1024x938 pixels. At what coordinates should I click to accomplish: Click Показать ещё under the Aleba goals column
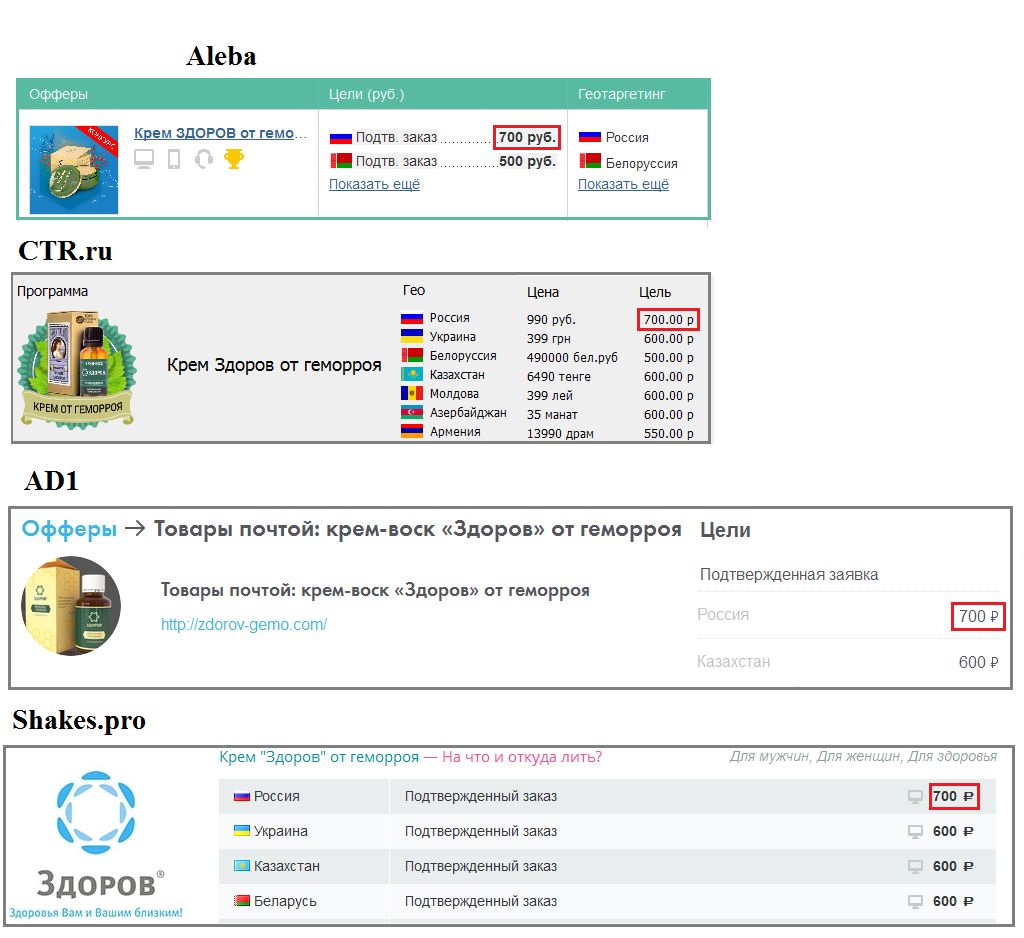point(374,184)
